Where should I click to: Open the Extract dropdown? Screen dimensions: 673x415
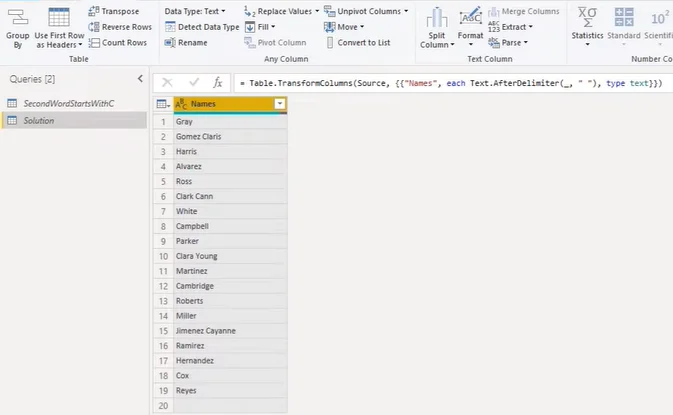510,27
